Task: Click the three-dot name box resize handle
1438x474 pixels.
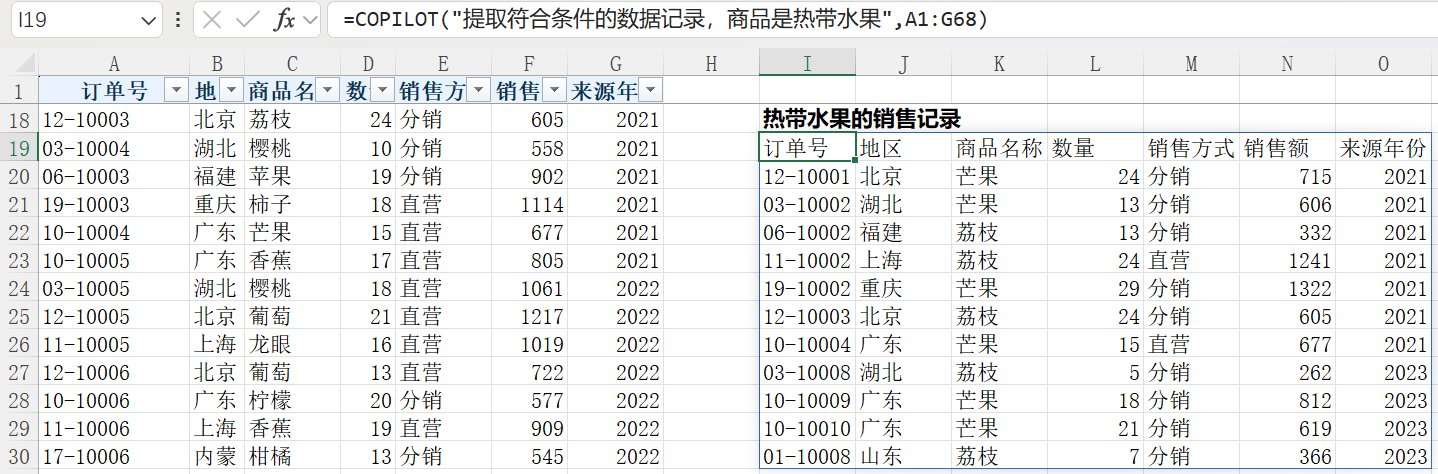Action: coord(178,19)
